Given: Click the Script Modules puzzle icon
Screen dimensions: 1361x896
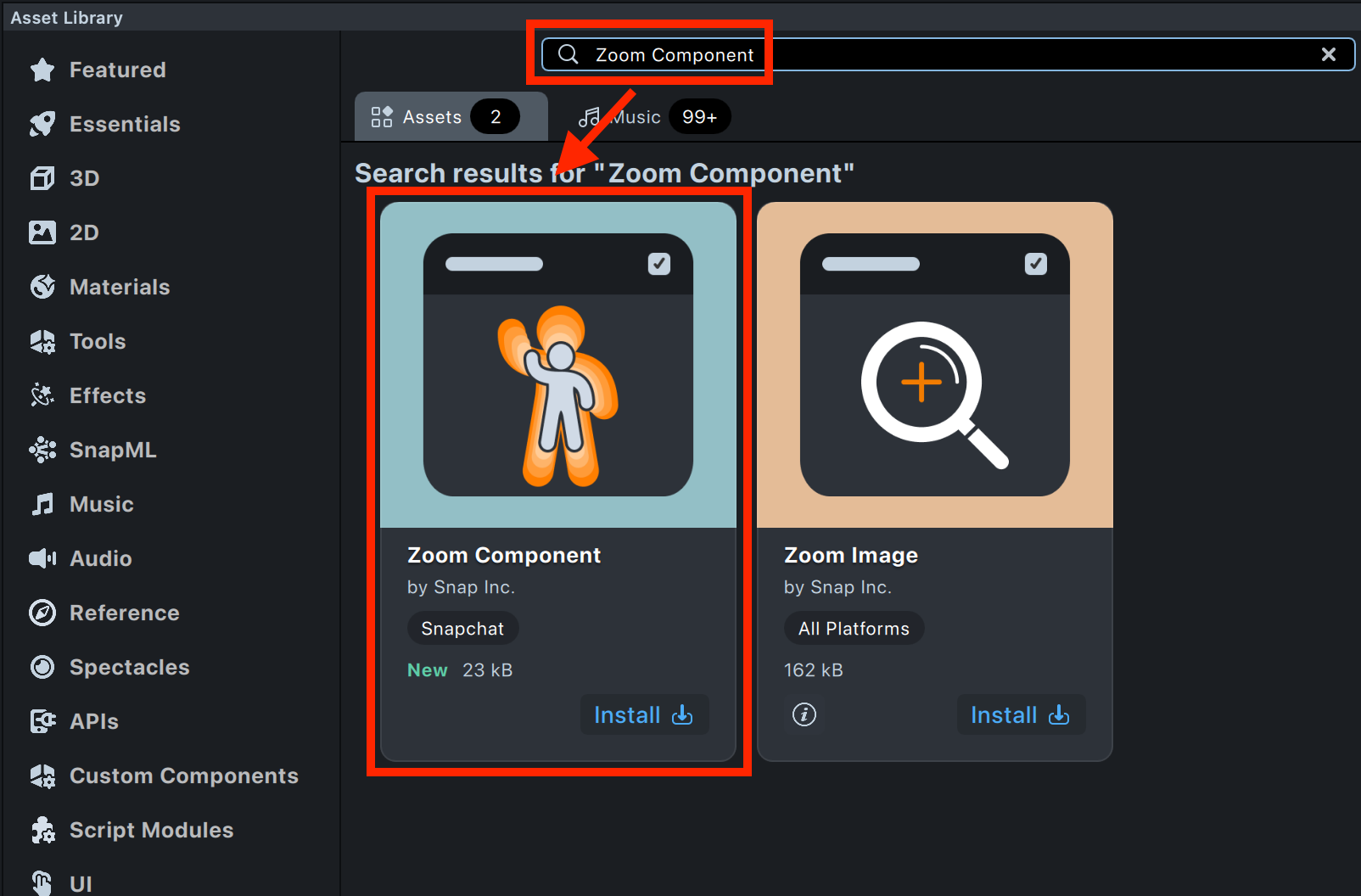Looking at the screenshot, I should (x=42, y=830).
